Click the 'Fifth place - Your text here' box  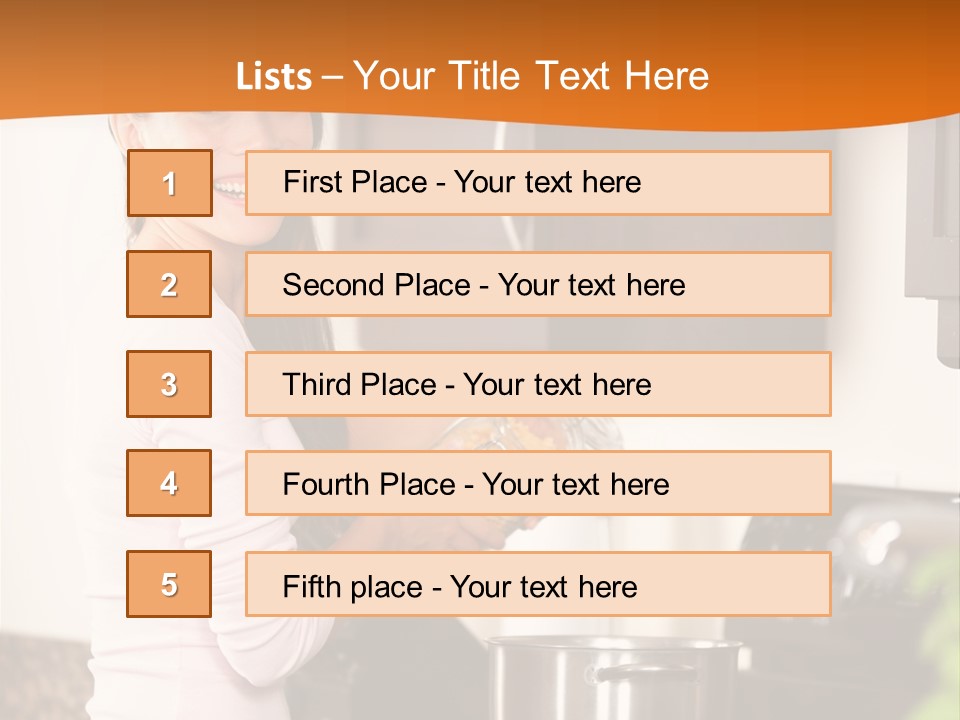tap(538, 584)
